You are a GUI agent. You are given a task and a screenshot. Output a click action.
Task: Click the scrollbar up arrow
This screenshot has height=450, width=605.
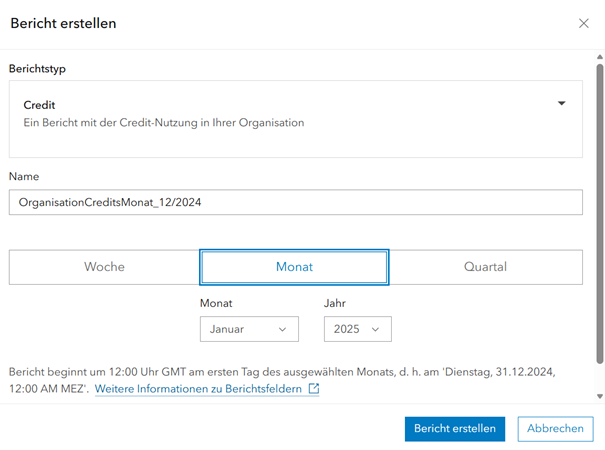tap(600, 57)
